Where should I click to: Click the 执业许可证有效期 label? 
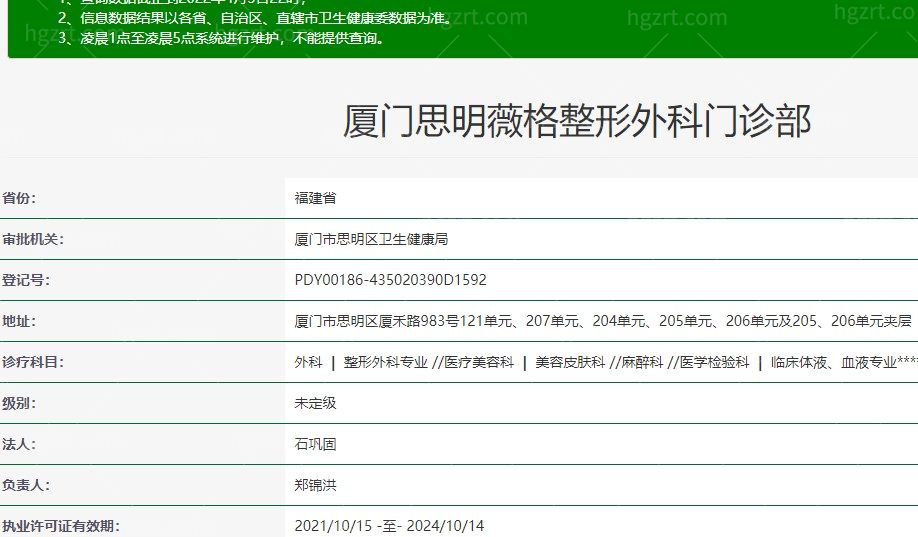click(x=61, y=526)
